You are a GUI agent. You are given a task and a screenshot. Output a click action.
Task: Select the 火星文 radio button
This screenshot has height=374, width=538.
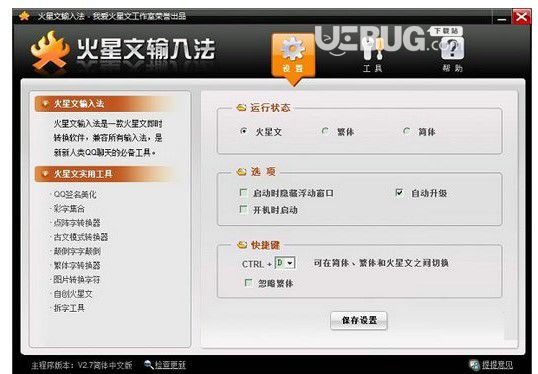244,131
